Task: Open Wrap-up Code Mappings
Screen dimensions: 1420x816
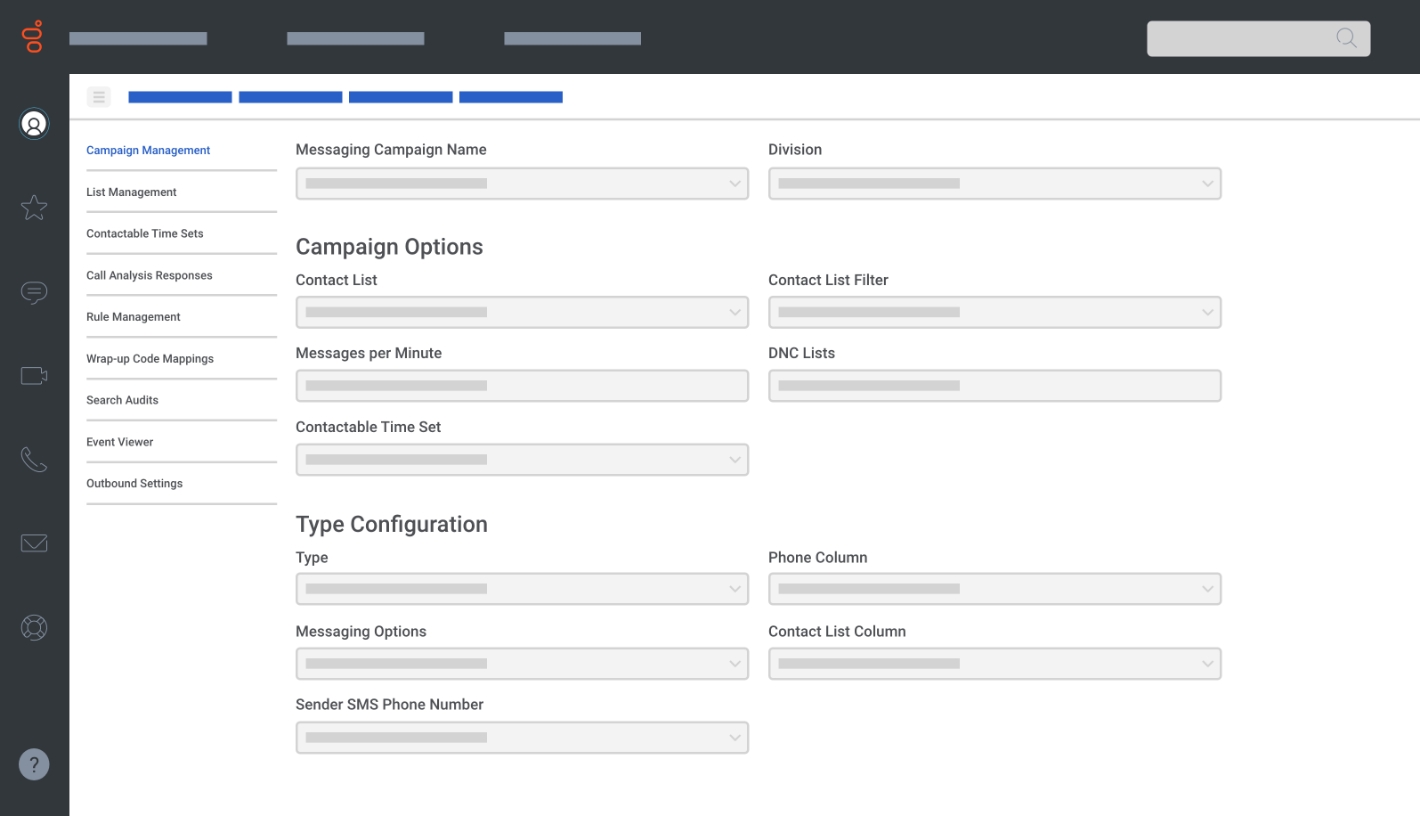Action: (149, 358)
